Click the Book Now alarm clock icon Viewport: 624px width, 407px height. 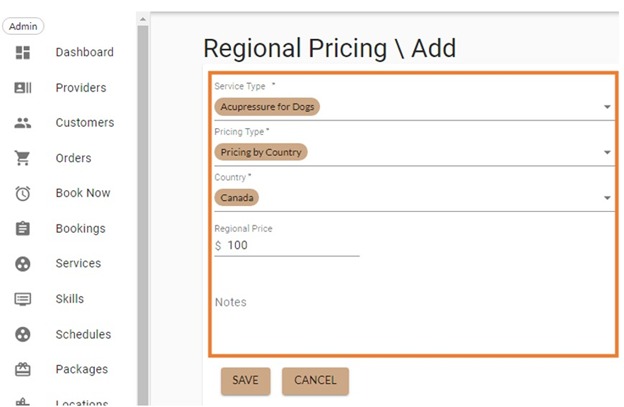click(23, 193)
